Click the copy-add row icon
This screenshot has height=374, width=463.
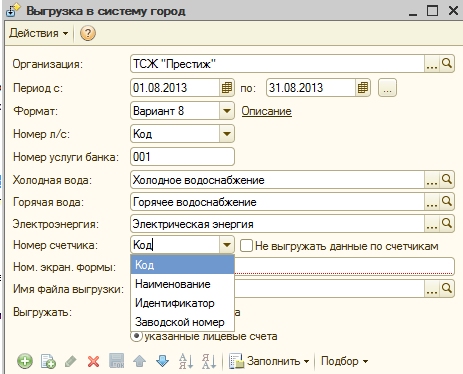(48, 361)
